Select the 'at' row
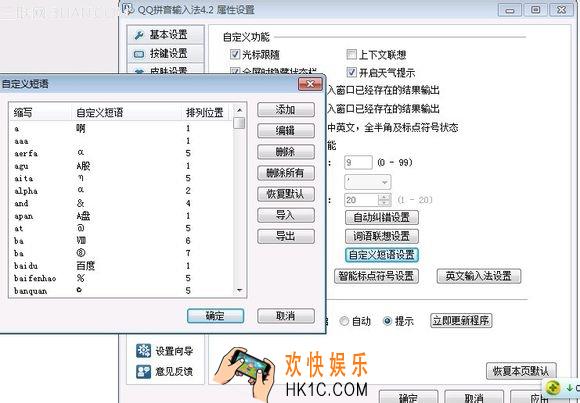The width and height of the screenshot is (580, 403). point(122,228)
